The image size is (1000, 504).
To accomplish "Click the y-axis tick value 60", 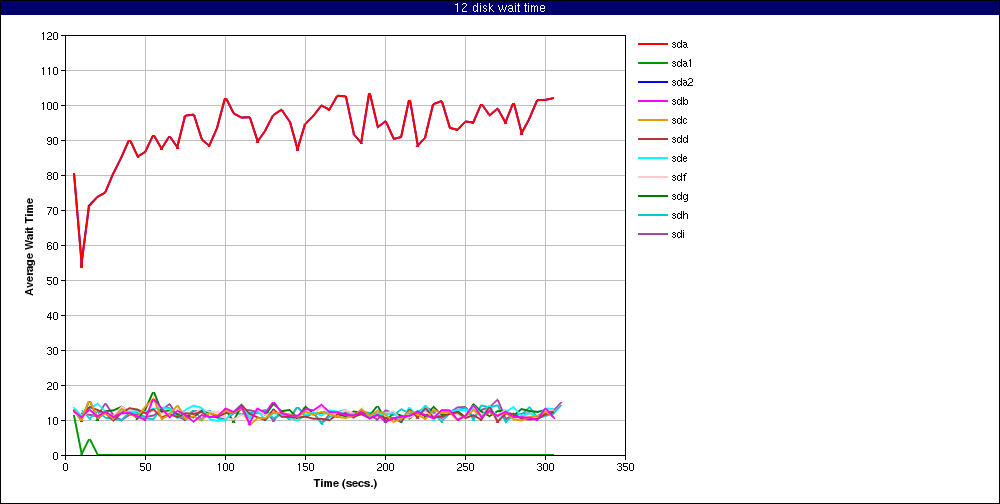I will pos(54,246).
